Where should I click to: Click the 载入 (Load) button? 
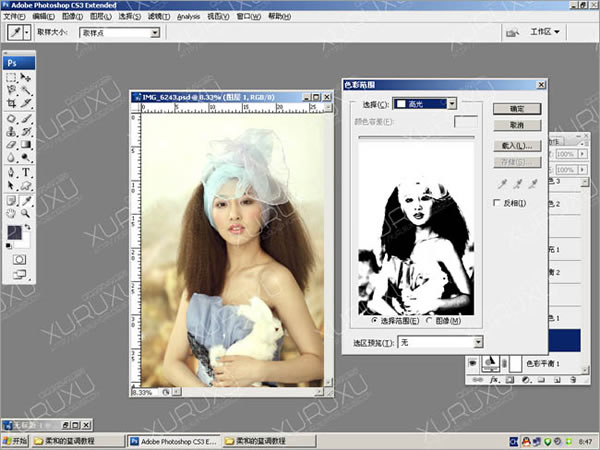518,146
